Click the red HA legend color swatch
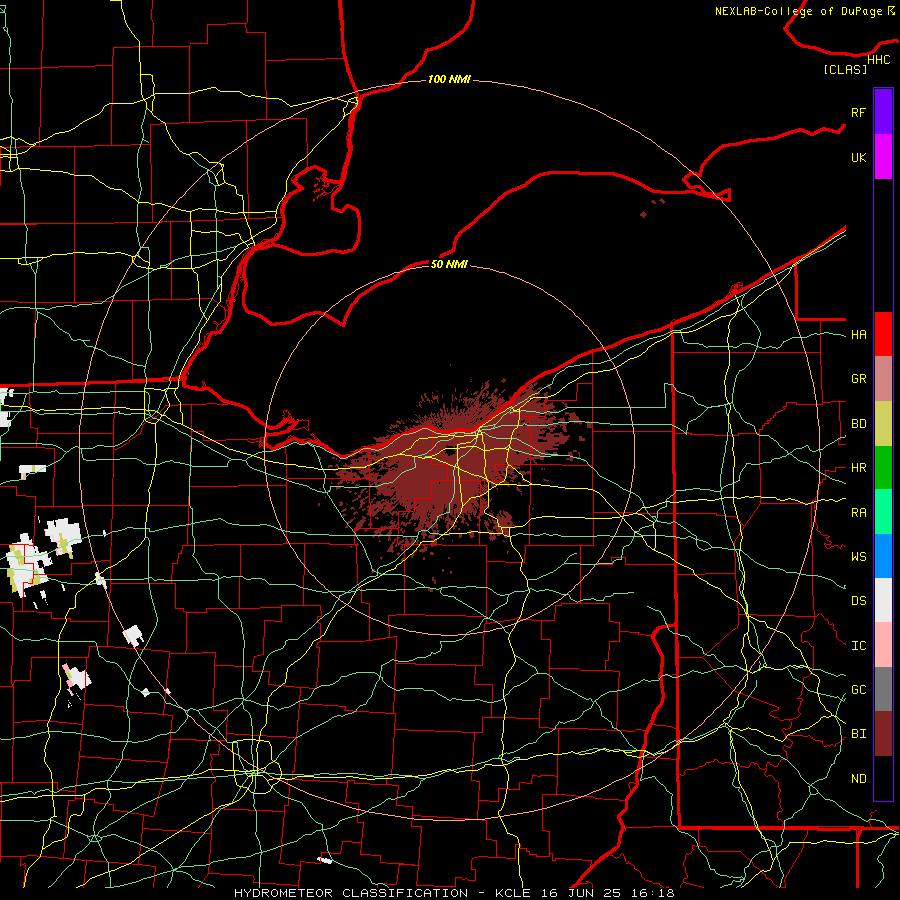Screen dimensions: 900x900 click(x=883, y=334)
